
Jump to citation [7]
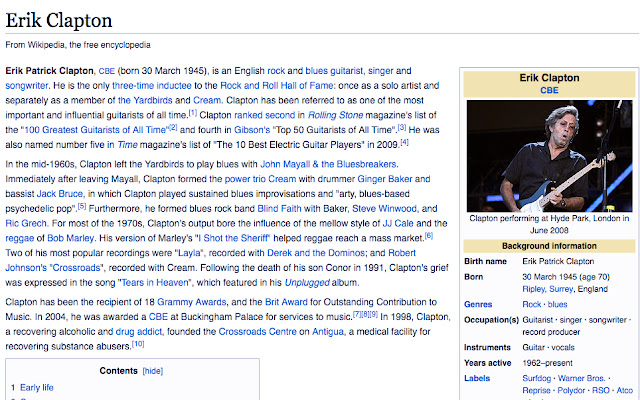[356, 314]
